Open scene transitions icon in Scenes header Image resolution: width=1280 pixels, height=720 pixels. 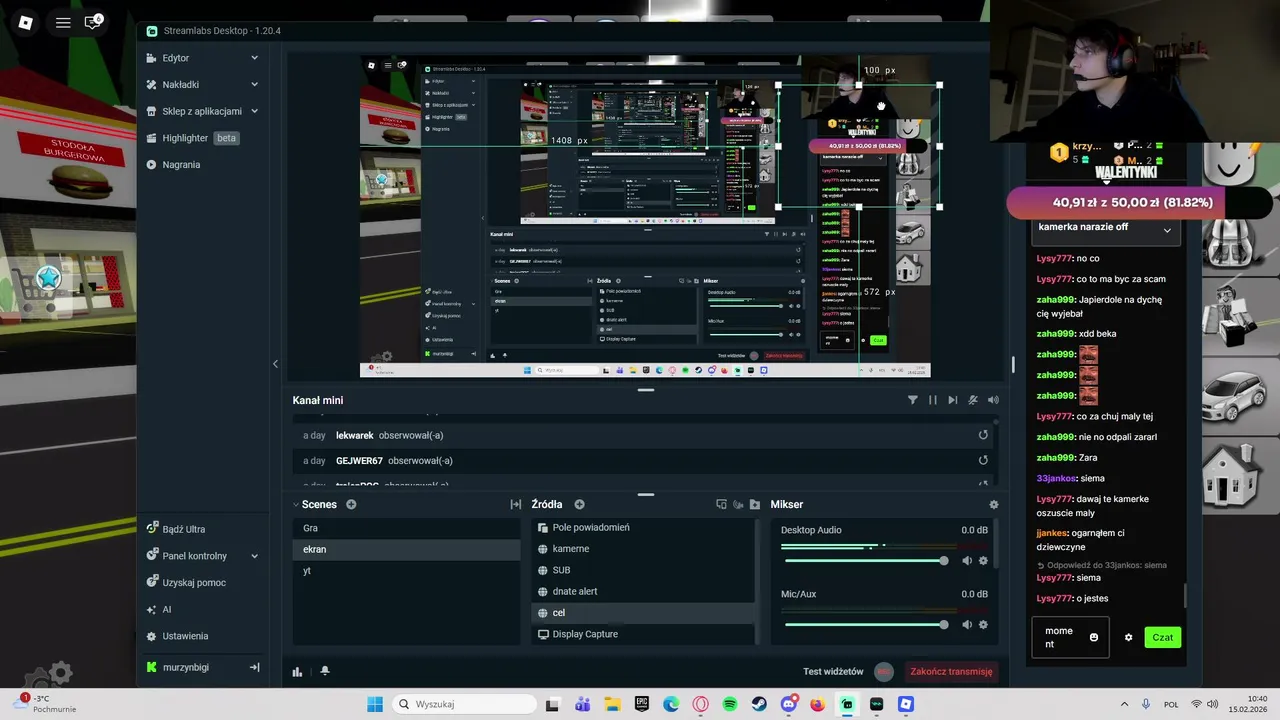pyautogui.click(x=516, y=505)
